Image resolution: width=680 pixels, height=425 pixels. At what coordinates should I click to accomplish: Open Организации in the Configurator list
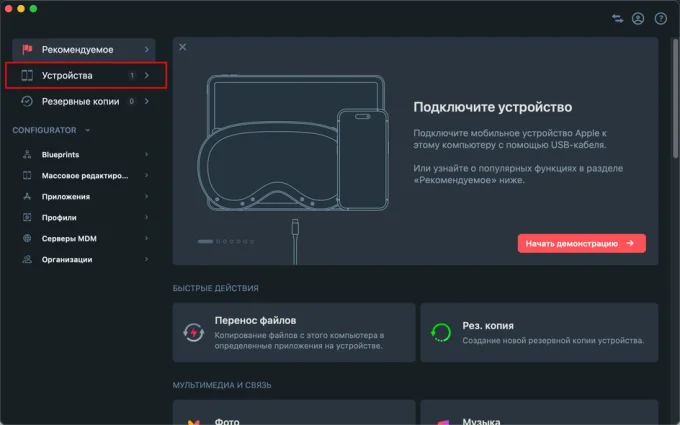point(84,259)
